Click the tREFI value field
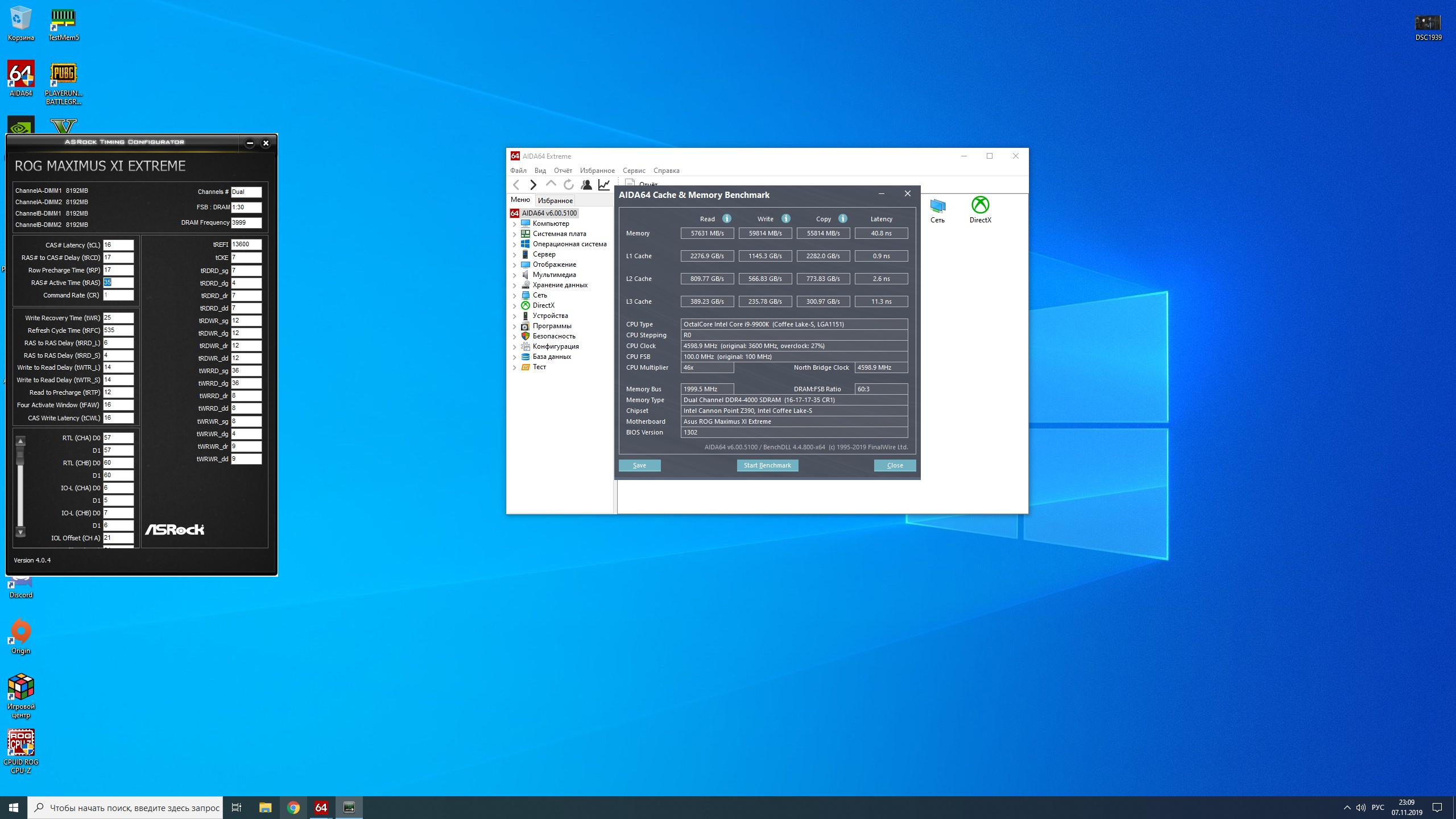Viewport: 1456px width, 819px height. click(x=246, y=245)
